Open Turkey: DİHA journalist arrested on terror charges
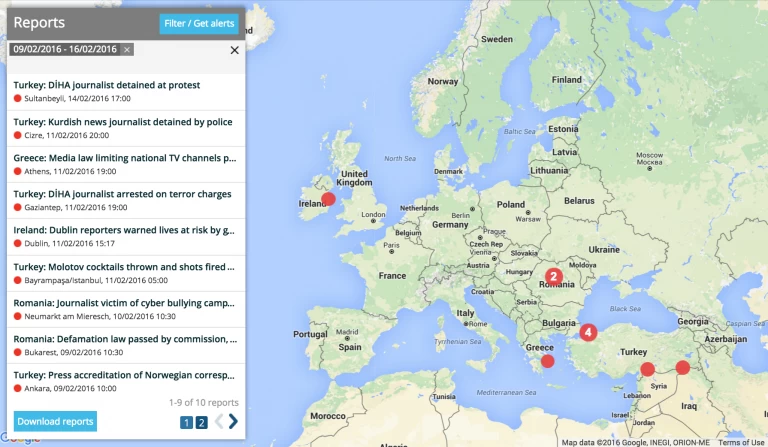The image size is (768, 447). [x=122, y=194]
